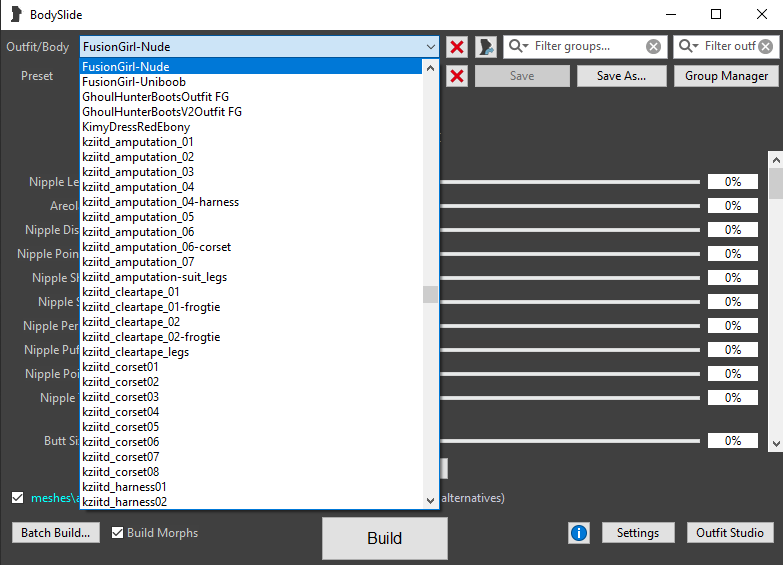Clear the Filter groups search field
The image size is (783, 565).
pyautogui.click(x=653, y=46)
